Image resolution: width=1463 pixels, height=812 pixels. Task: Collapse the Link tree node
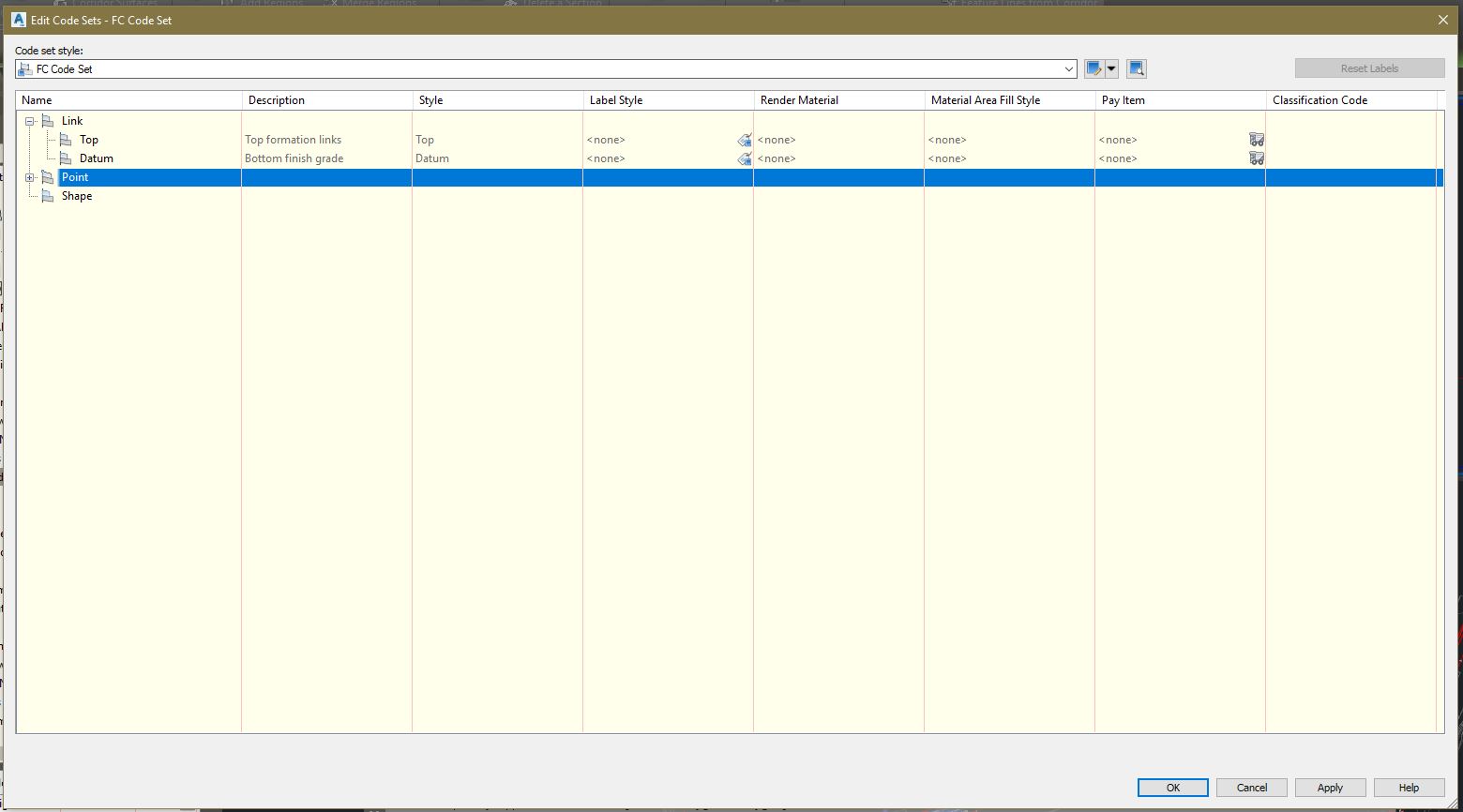[x=30, y=121]
